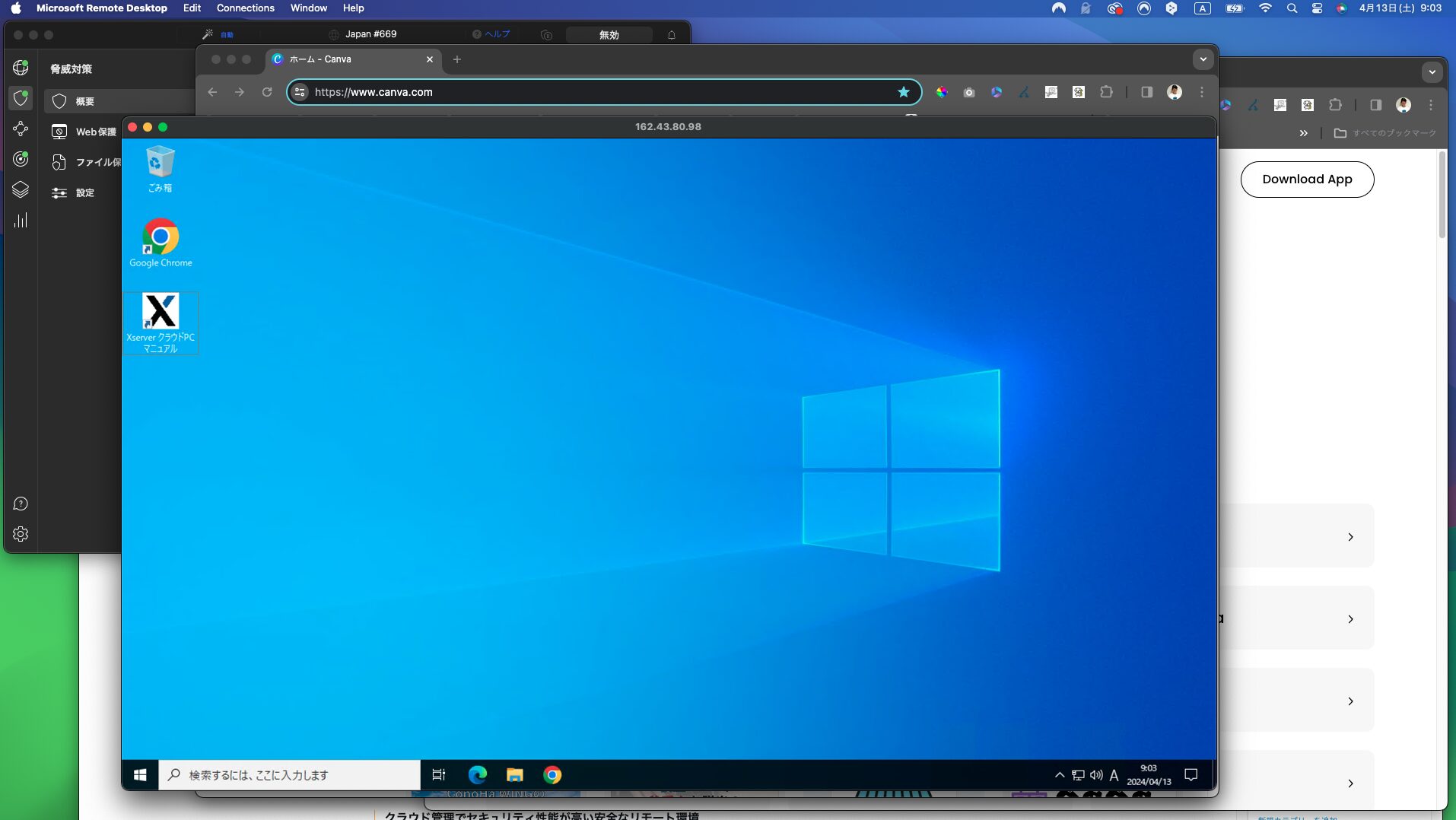Screen dimensions: 1456x820
Task: Open Google Chrome from the remote desktop taskbar
Action: pyautogui.click(x=552, y=774)
